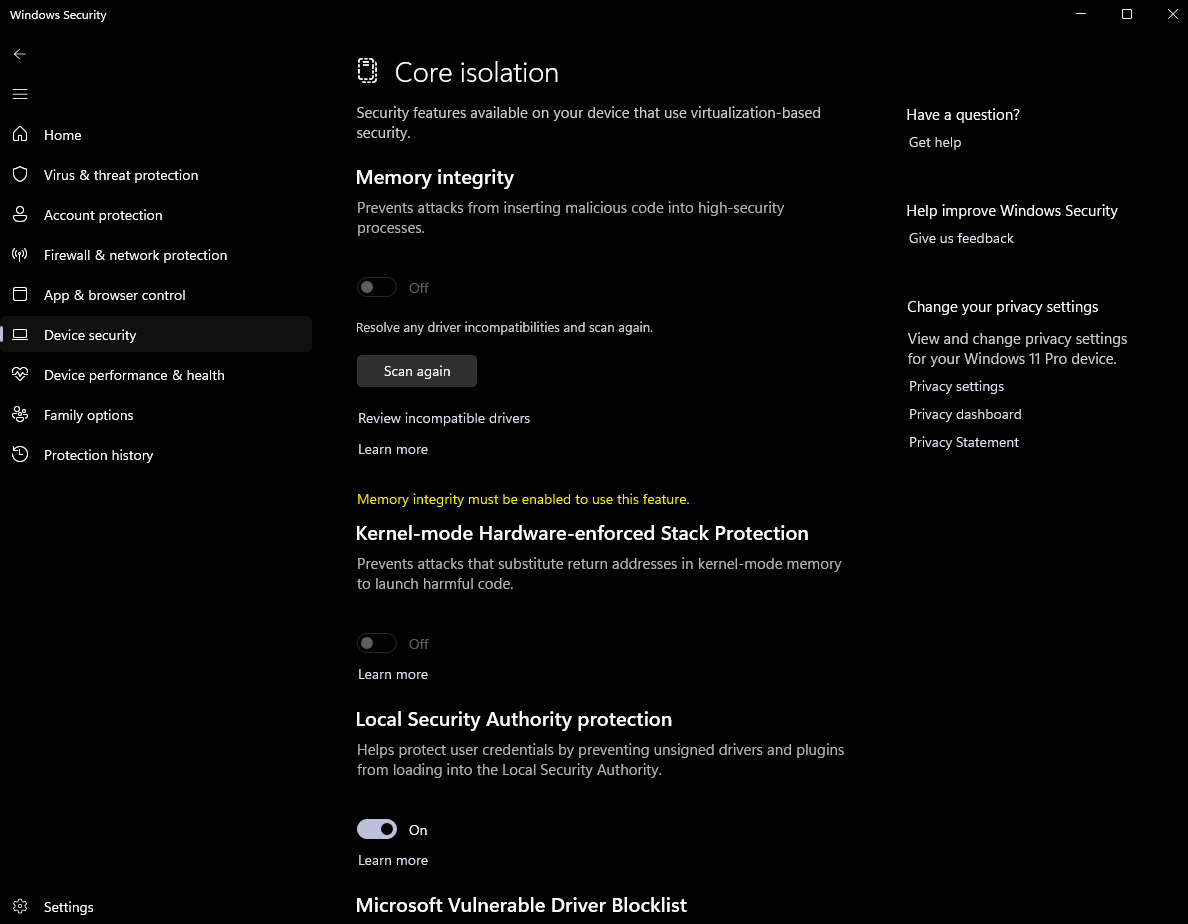The width and height of the screenshot is (1188, 924).
Task: Click the Windows Security title bar label
Action: point(57,14)
